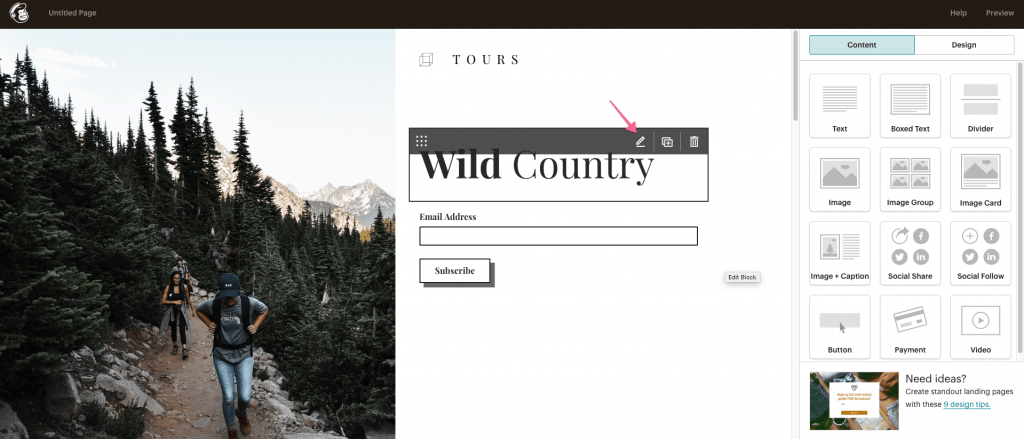Switch to the Content tab

pyautogui.click(x=861, y=45)
